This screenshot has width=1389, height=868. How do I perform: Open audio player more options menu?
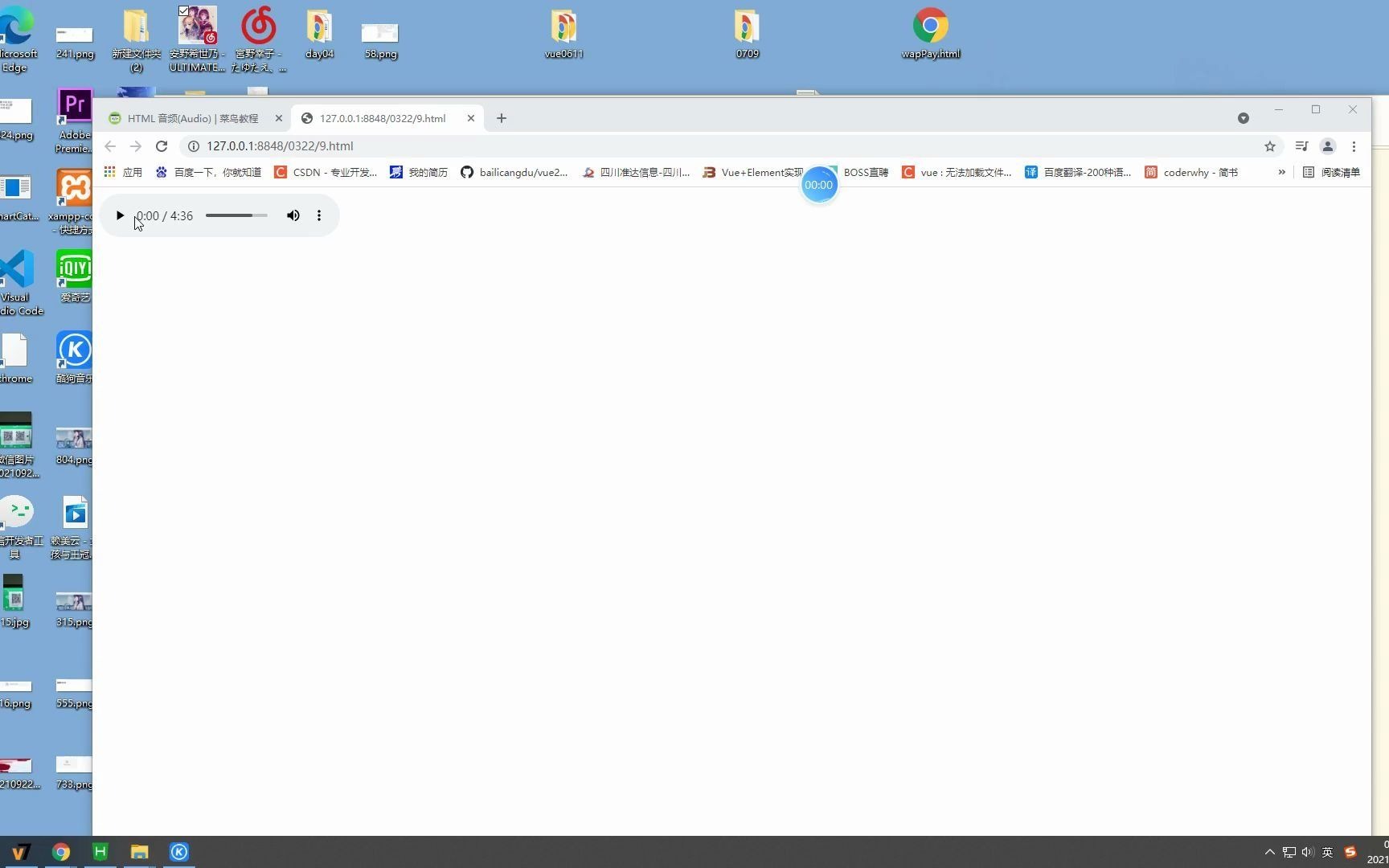[x=319, y=215]
